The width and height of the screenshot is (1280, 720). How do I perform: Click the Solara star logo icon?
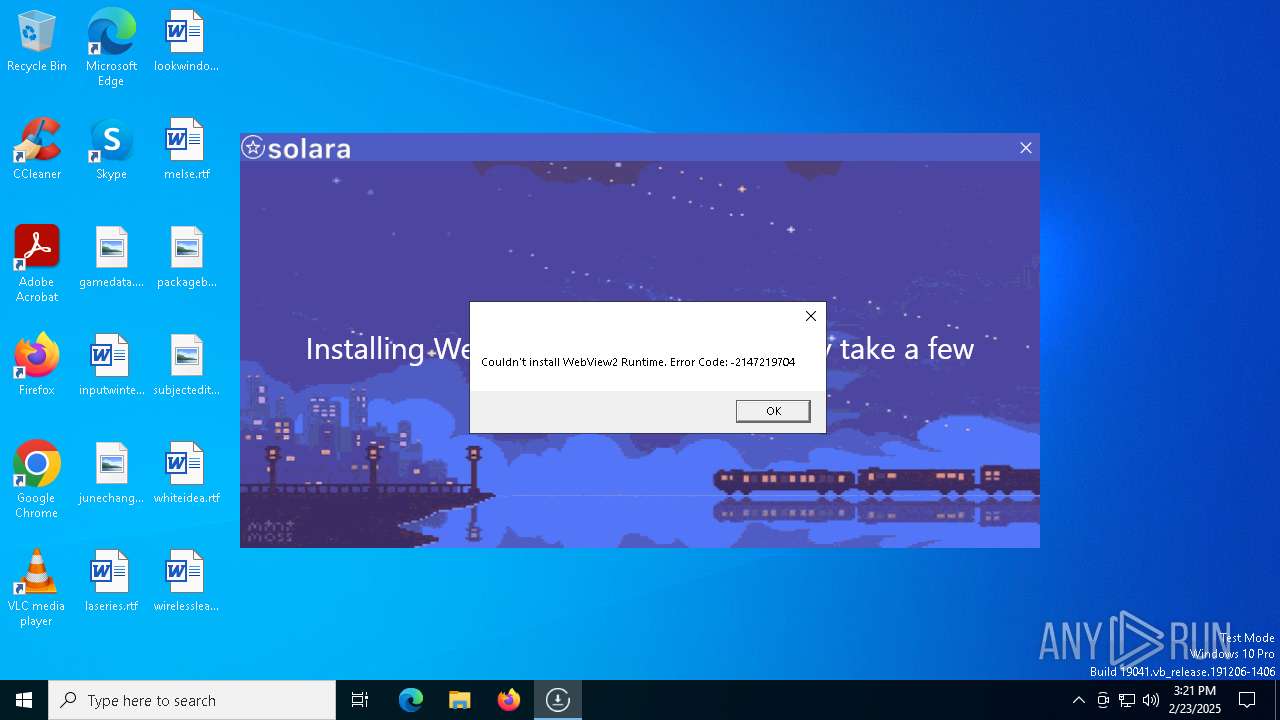(253, 148)
